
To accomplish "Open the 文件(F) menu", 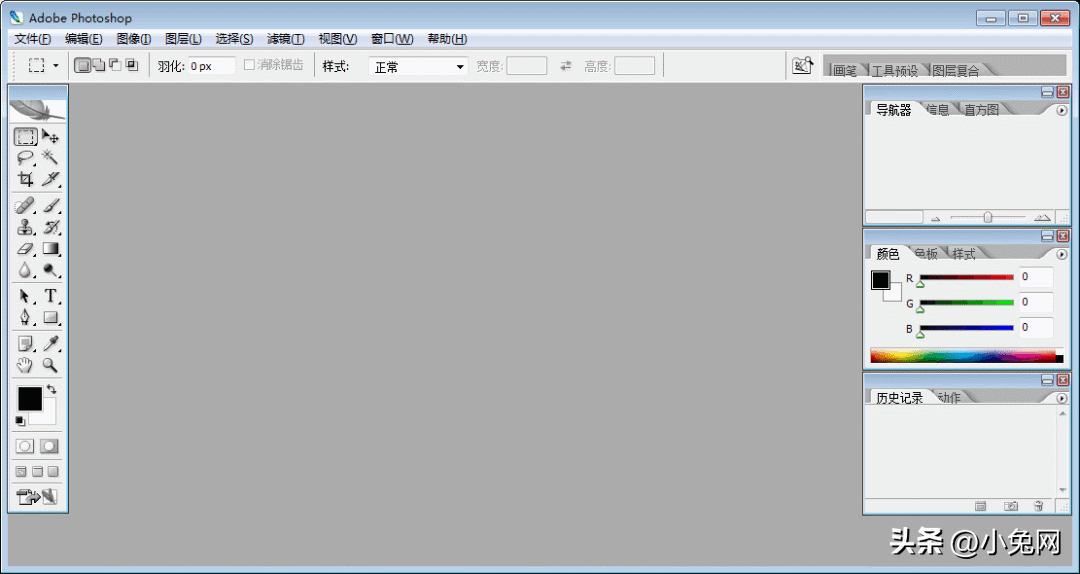I will click(33, 39).
